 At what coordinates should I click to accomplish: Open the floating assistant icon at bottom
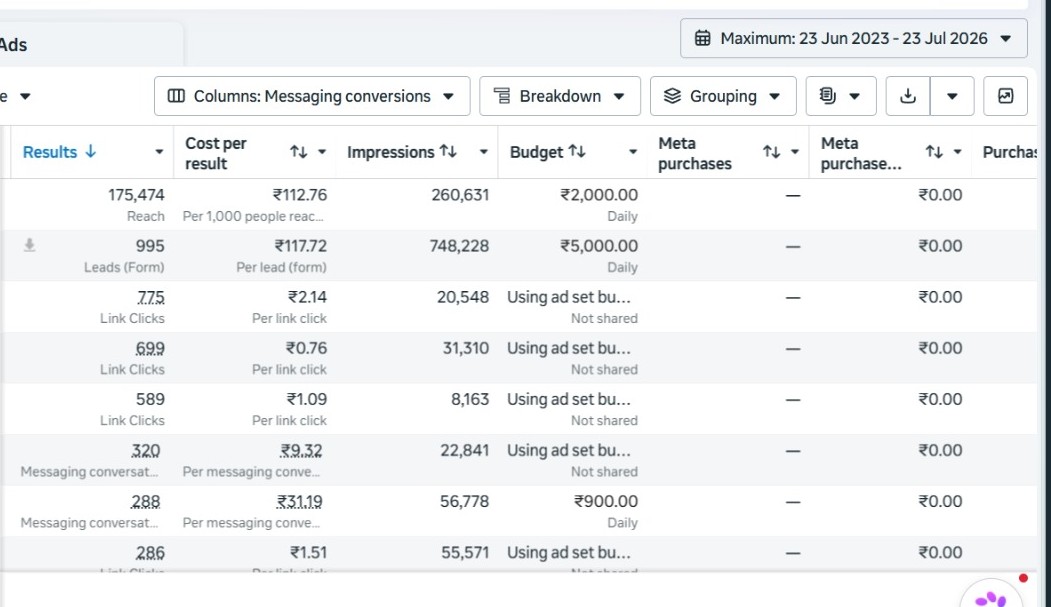tap(991, 596)
